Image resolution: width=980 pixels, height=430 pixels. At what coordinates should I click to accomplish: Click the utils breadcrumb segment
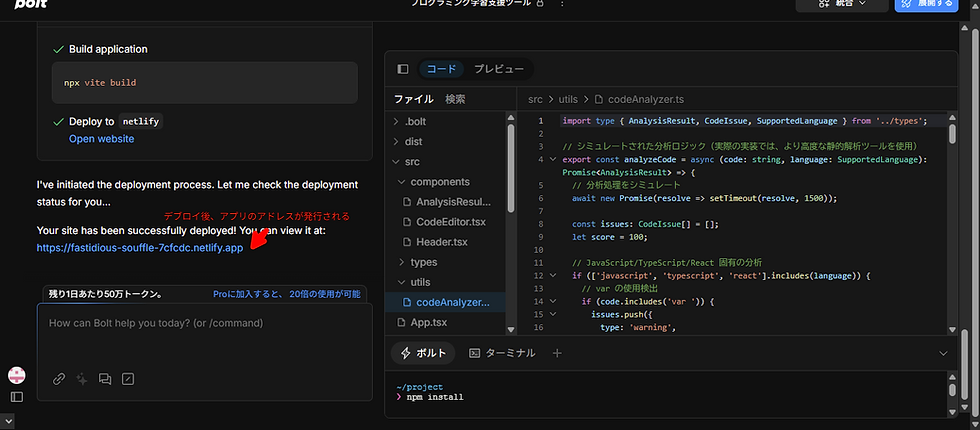(568, 99)
